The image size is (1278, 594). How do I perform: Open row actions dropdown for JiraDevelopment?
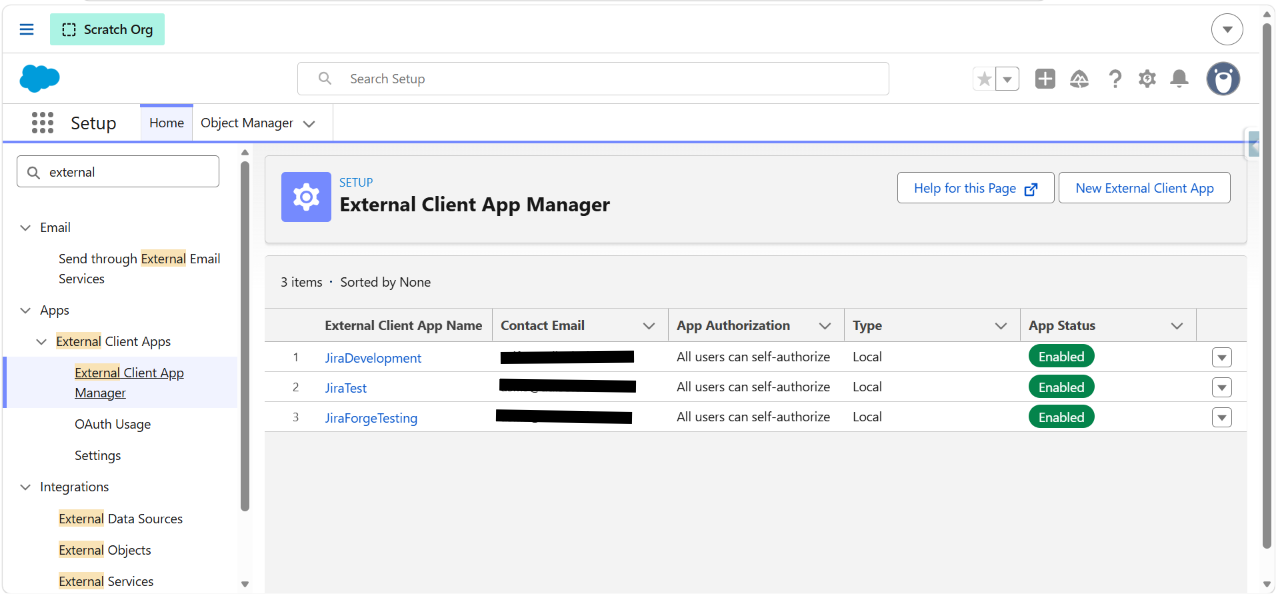[1222, 357]
